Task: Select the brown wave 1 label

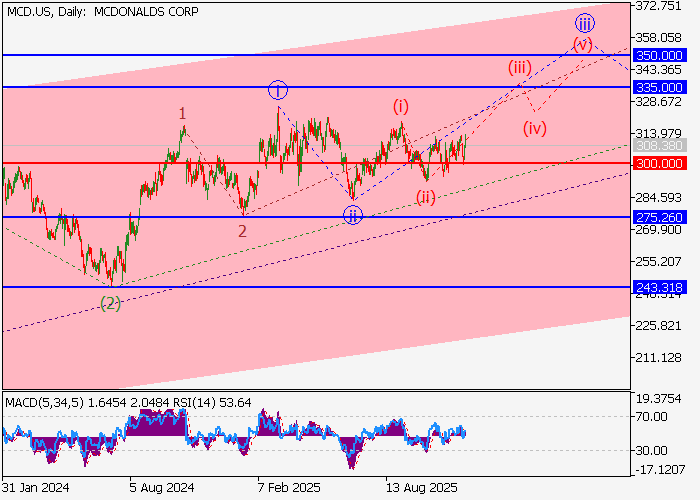Action: tap(182, 113)
